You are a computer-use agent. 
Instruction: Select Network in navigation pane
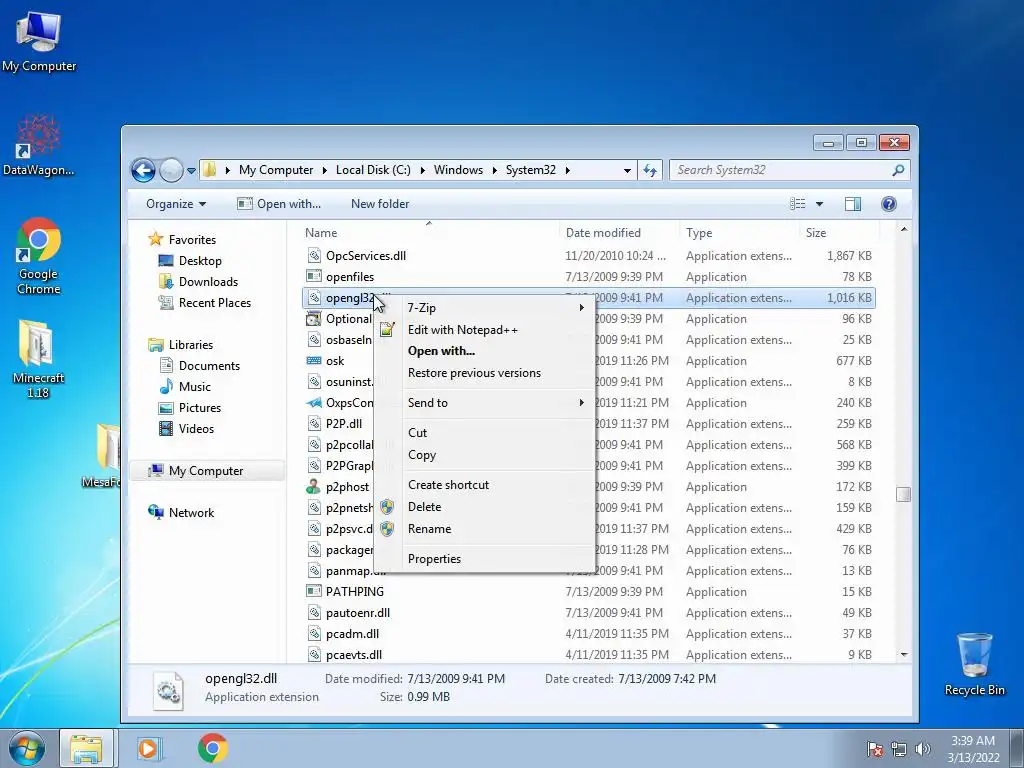point(182,513)
